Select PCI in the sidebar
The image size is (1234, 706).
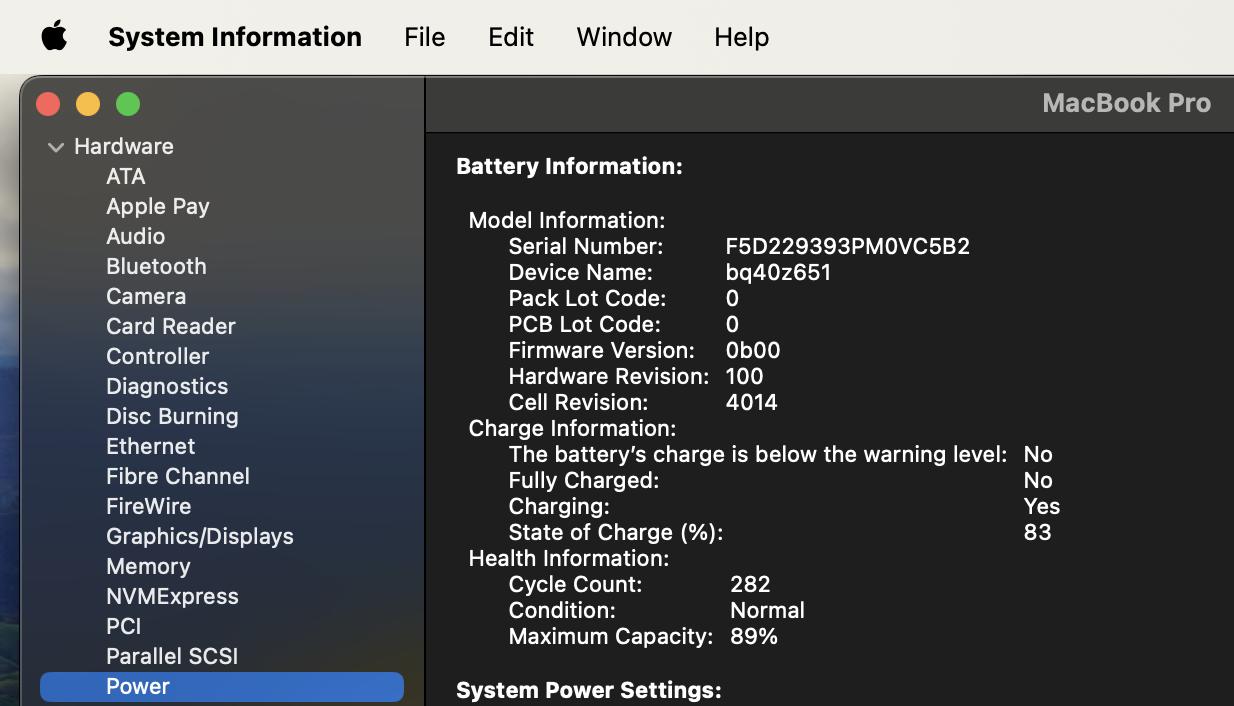[124, 626]
